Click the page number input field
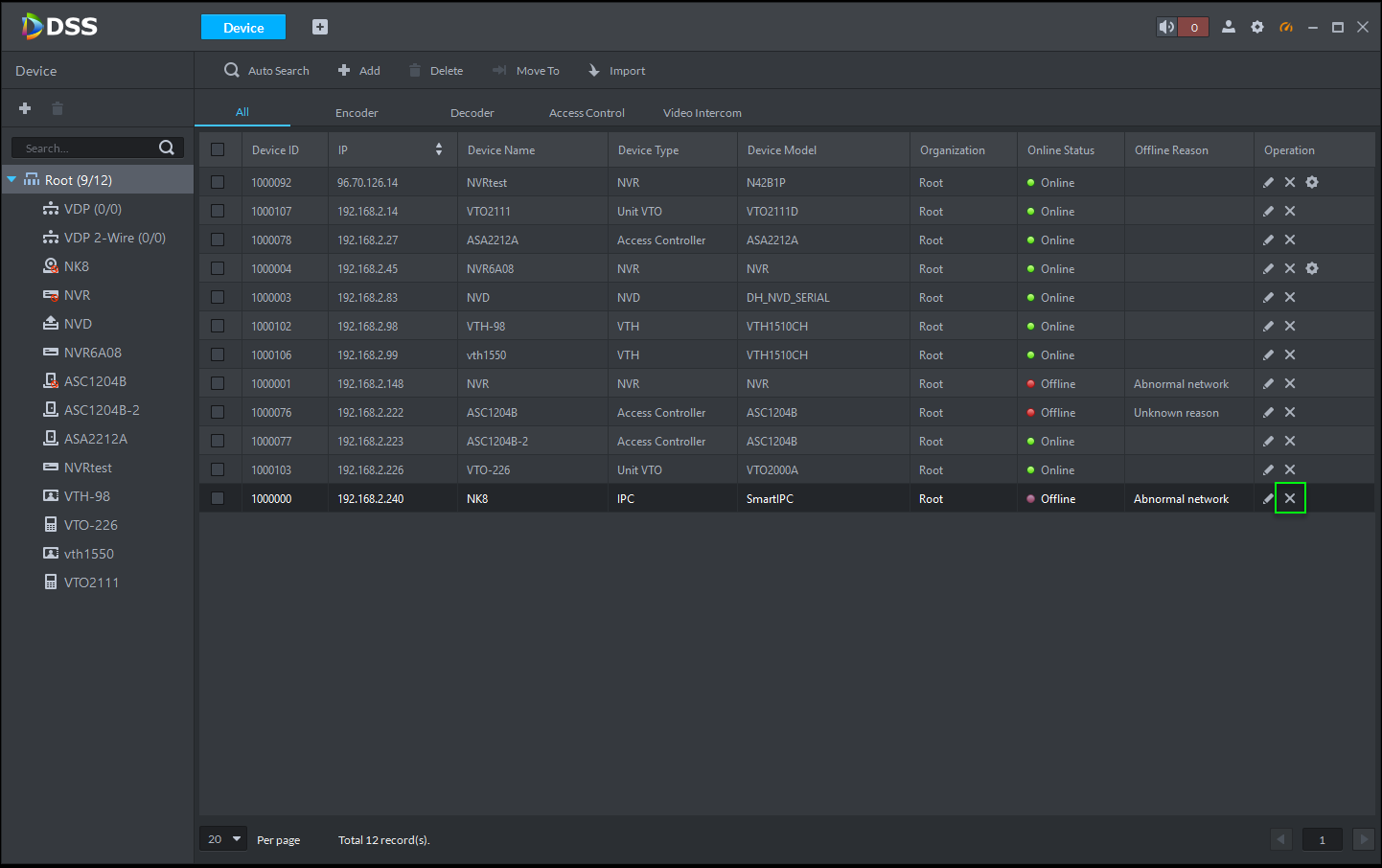The height and width of the screenshot is (868, 1382). click(x=1322, y=839)
